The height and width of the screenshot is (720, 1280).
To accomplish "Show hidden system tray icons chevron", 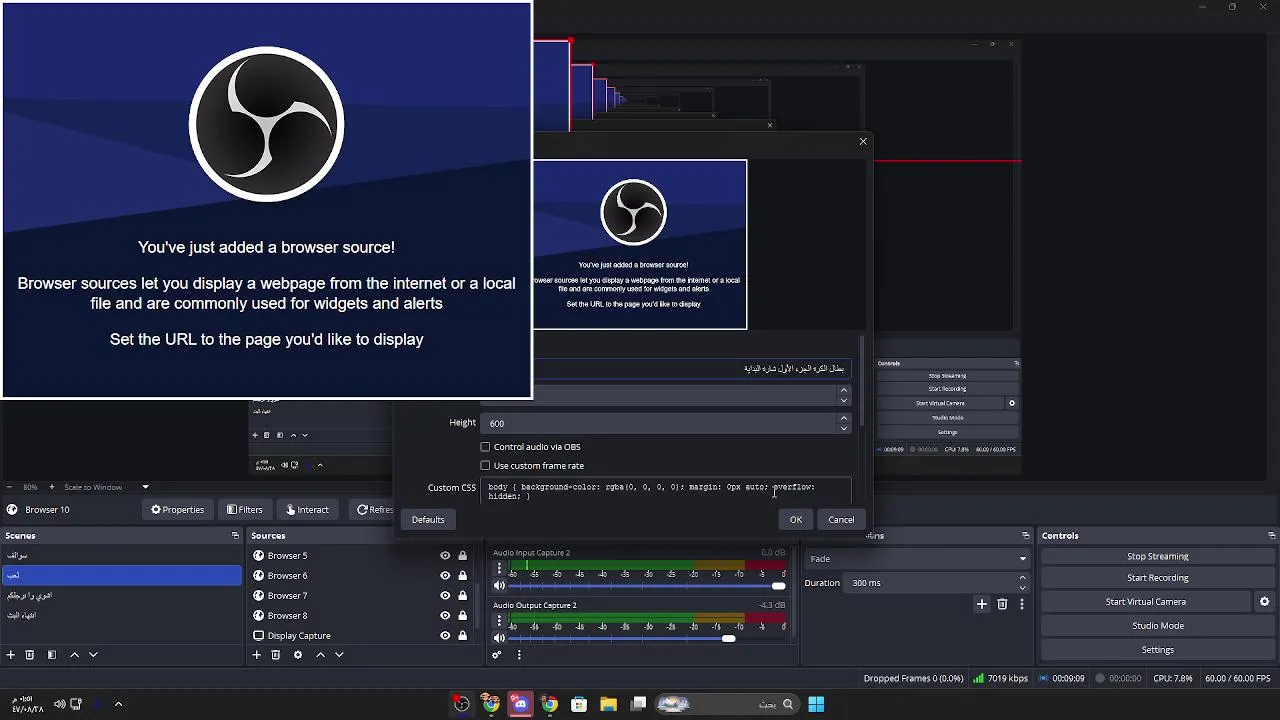I will 118,704.
